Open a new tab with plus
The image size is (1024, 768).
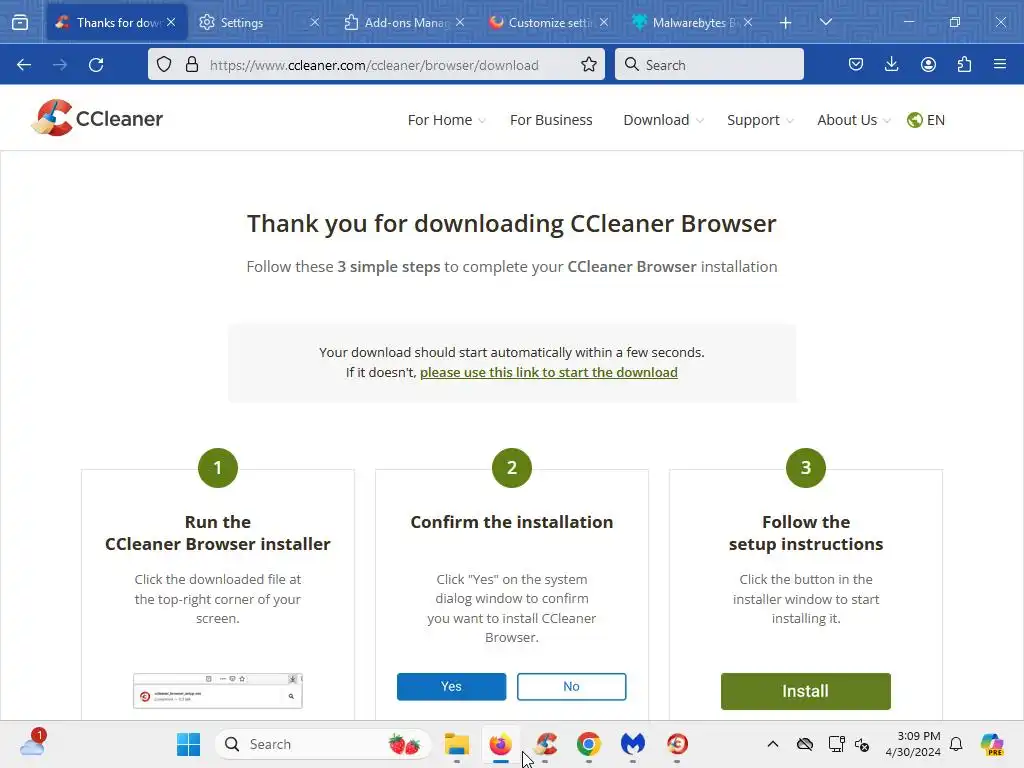tap(786, 23)
